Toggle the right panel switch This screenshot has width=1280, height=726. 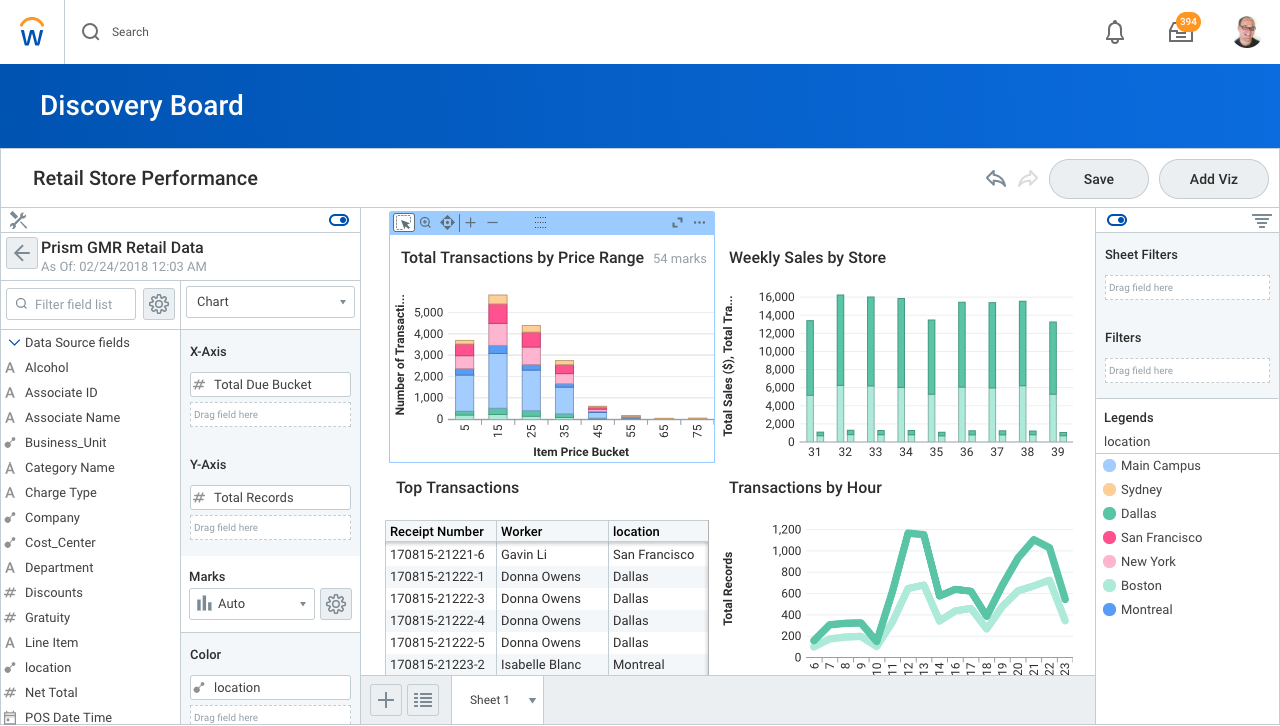[1117, 220]
